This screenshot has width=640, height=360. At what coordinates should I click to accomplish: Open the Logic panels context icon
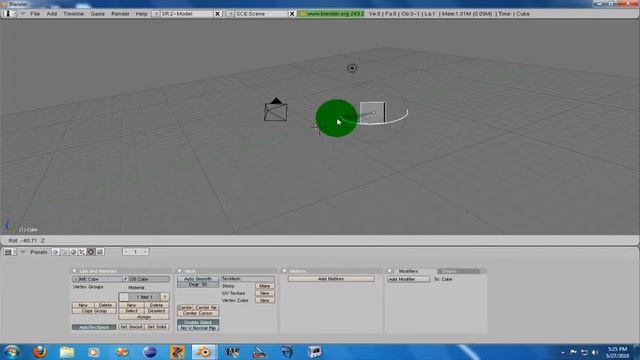coord(55,252)
